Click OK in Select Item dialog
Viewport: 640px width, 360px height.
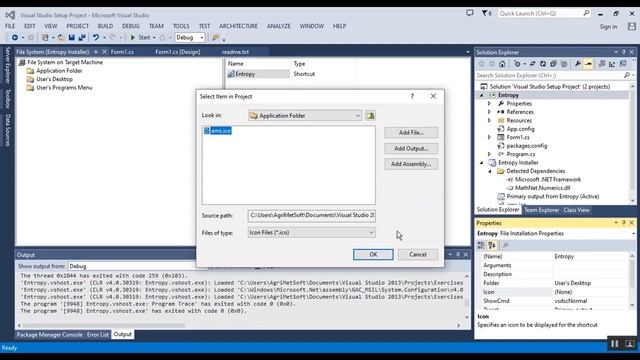pos(373,254)
